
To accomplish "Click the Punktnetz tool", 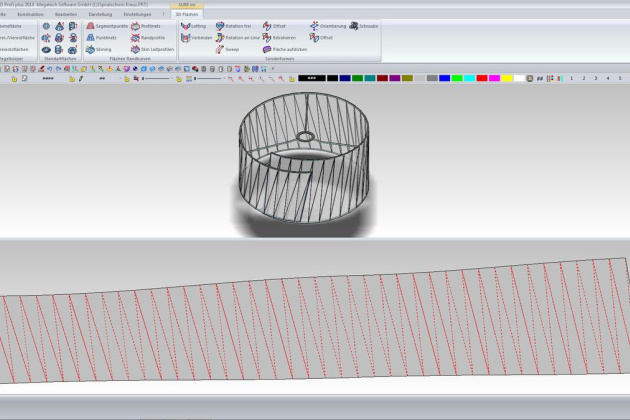I will click(x=105, y=37).
